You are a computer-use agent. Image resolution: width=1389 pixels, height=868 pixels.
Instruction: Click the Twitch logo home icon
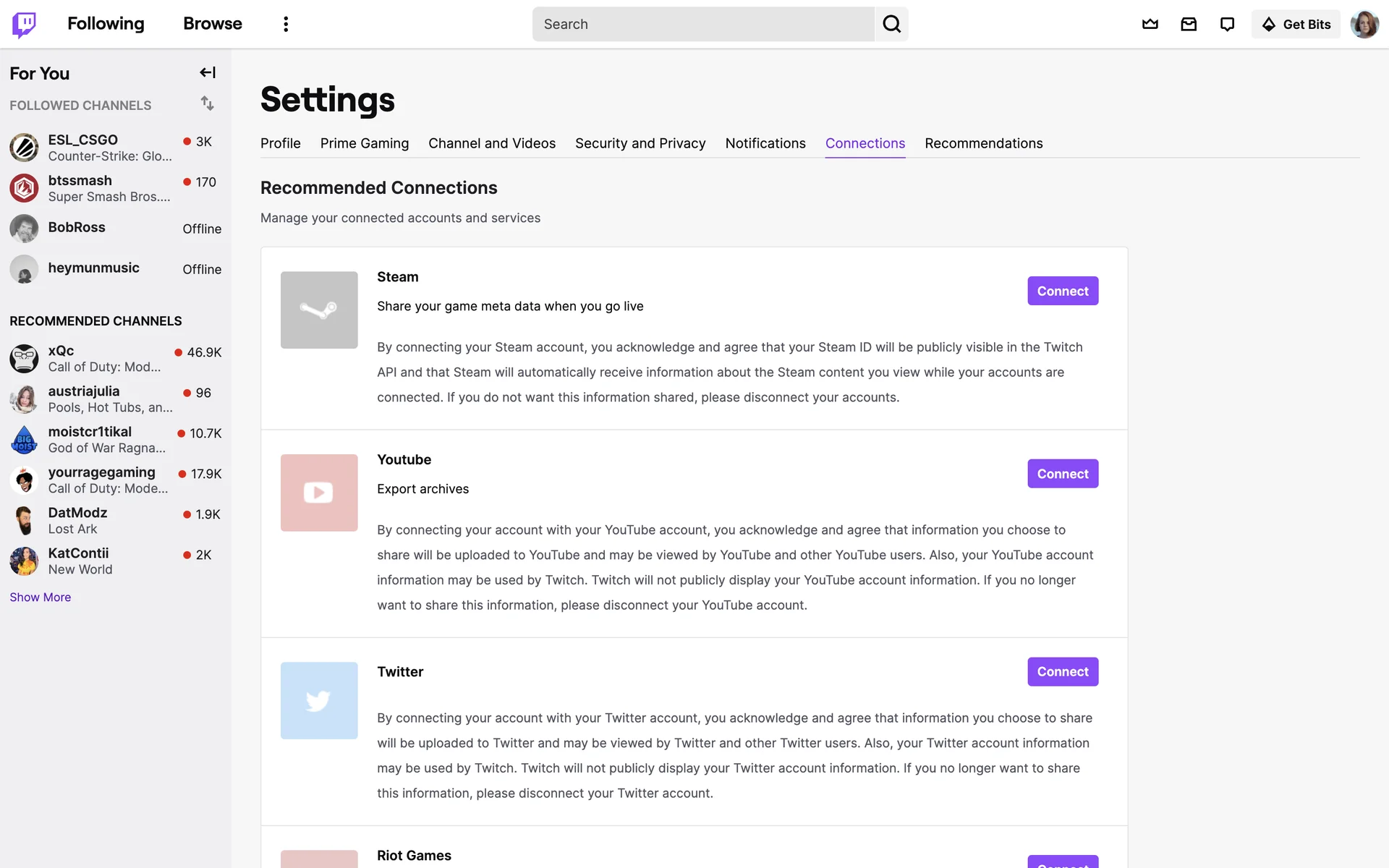(24, 25)
